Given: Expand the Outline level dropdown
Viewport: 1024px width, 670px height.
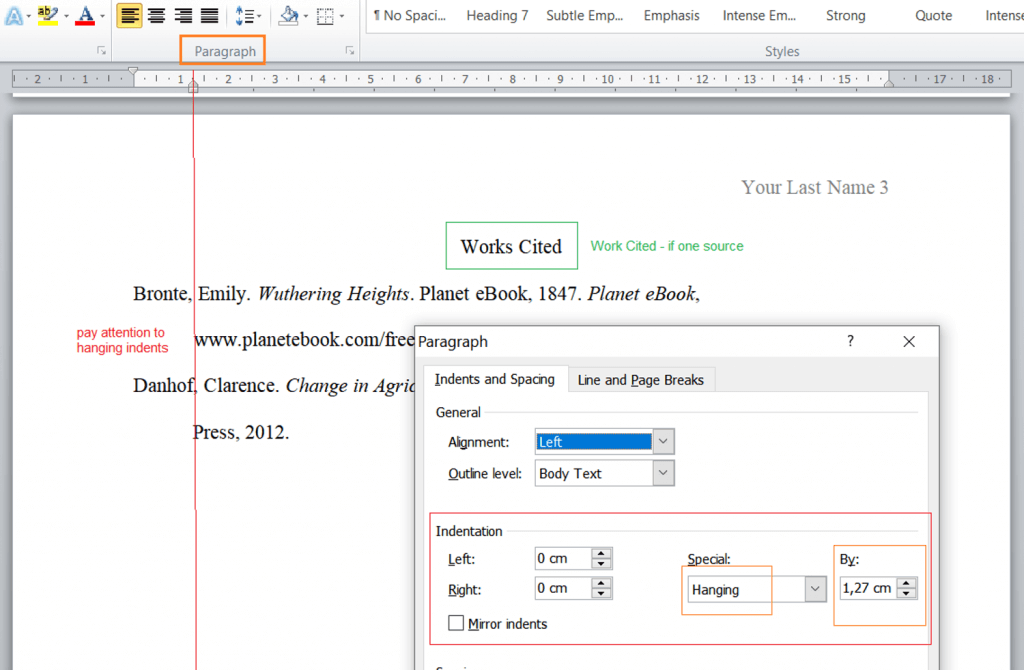Looking at the screenshot, I should (x=665, y=473).
